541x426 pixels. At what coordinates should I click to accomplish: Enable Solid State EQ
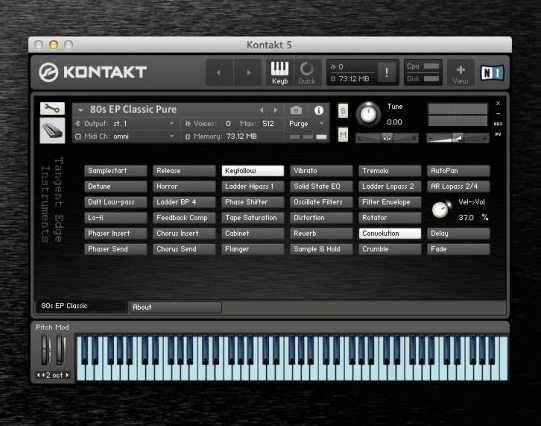coord(321,187)
